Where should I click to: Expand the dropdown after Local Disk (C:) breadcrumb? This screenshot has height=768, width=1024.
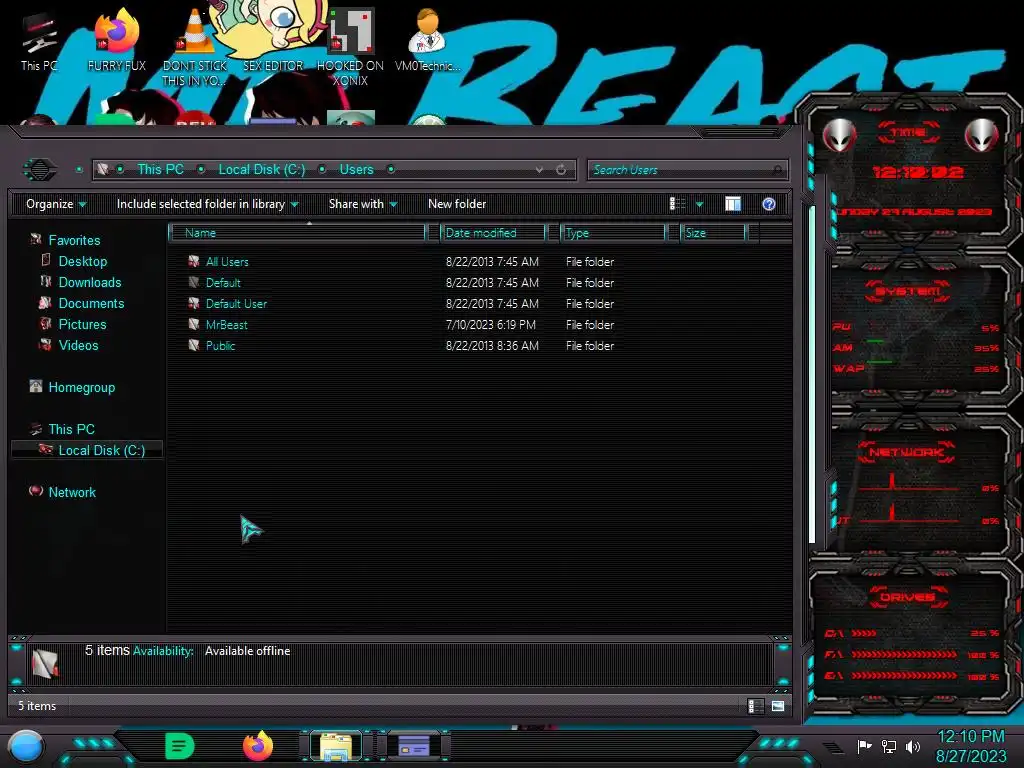(322, 170)
